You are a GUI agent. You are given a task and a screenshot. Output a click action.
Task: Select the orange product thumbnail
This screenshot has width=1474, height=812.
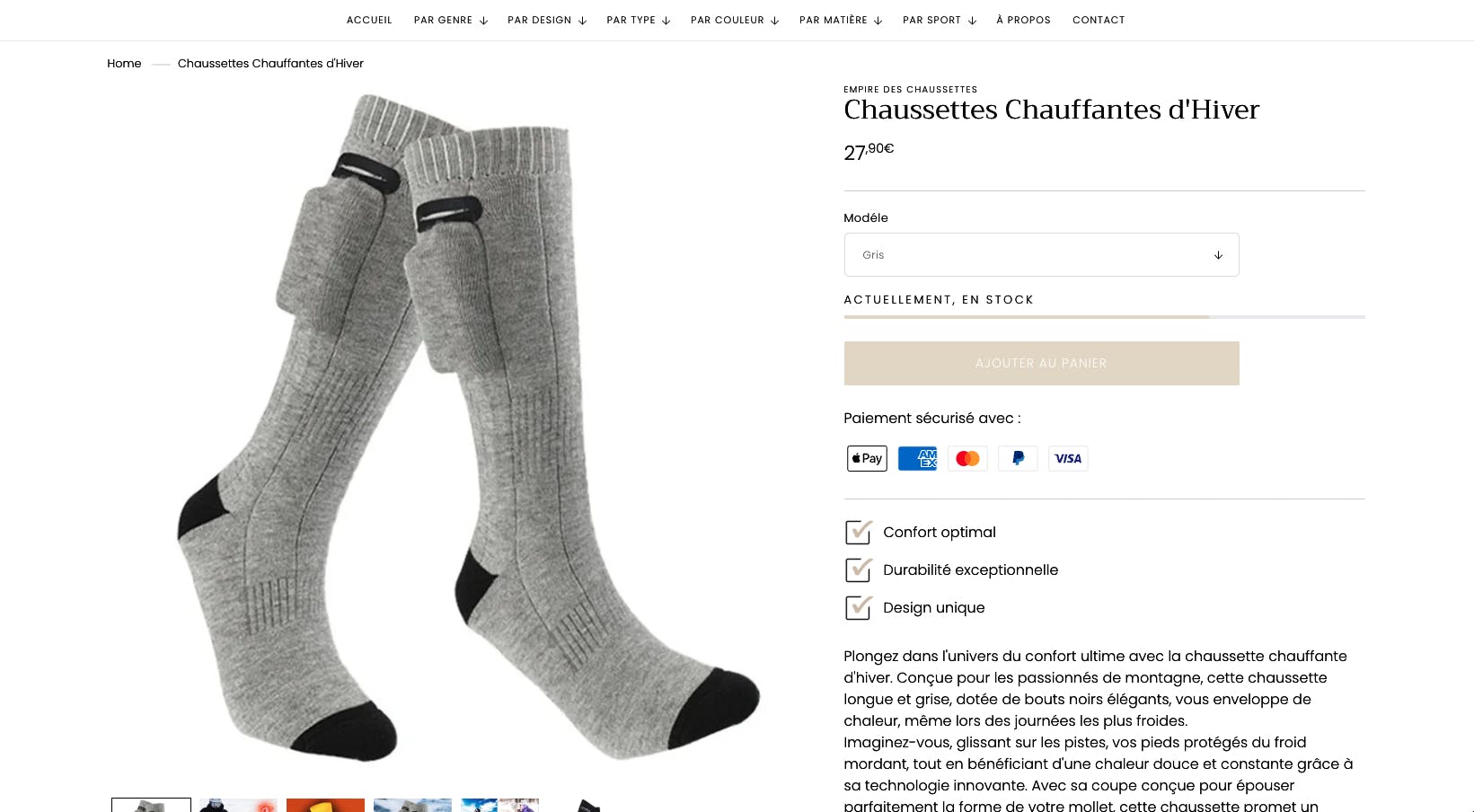[x=325, y=805]
